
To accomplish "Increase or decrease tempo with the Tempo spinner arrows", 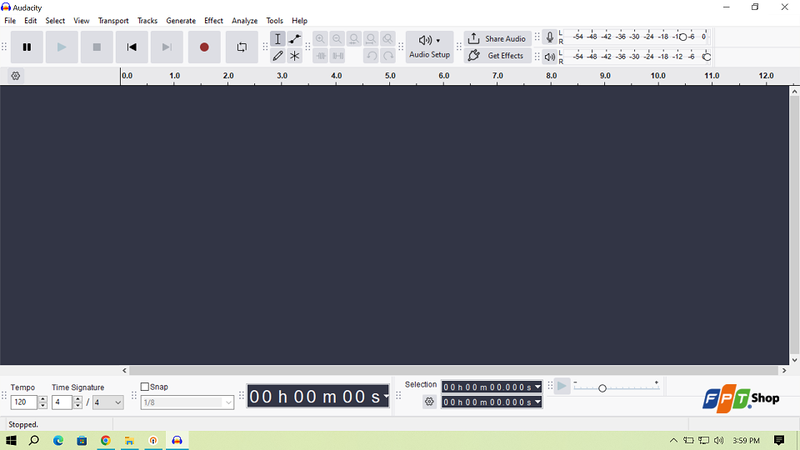I will coord(43,402).
